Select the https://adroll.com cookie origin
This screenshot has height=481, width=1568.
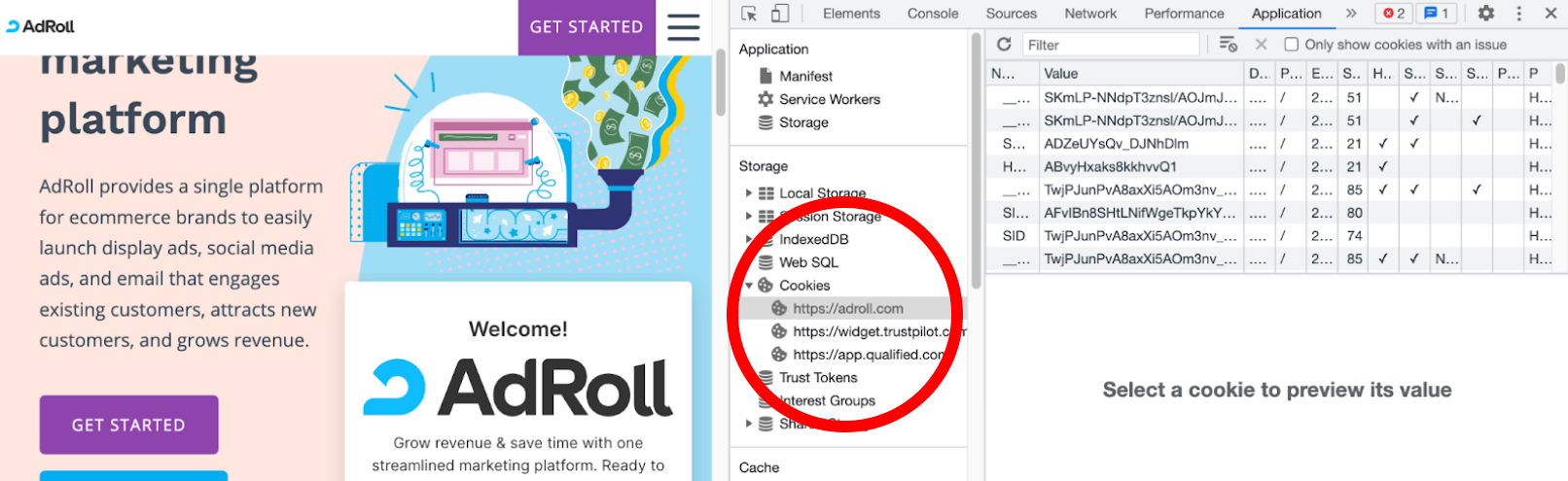click(847, 309)
